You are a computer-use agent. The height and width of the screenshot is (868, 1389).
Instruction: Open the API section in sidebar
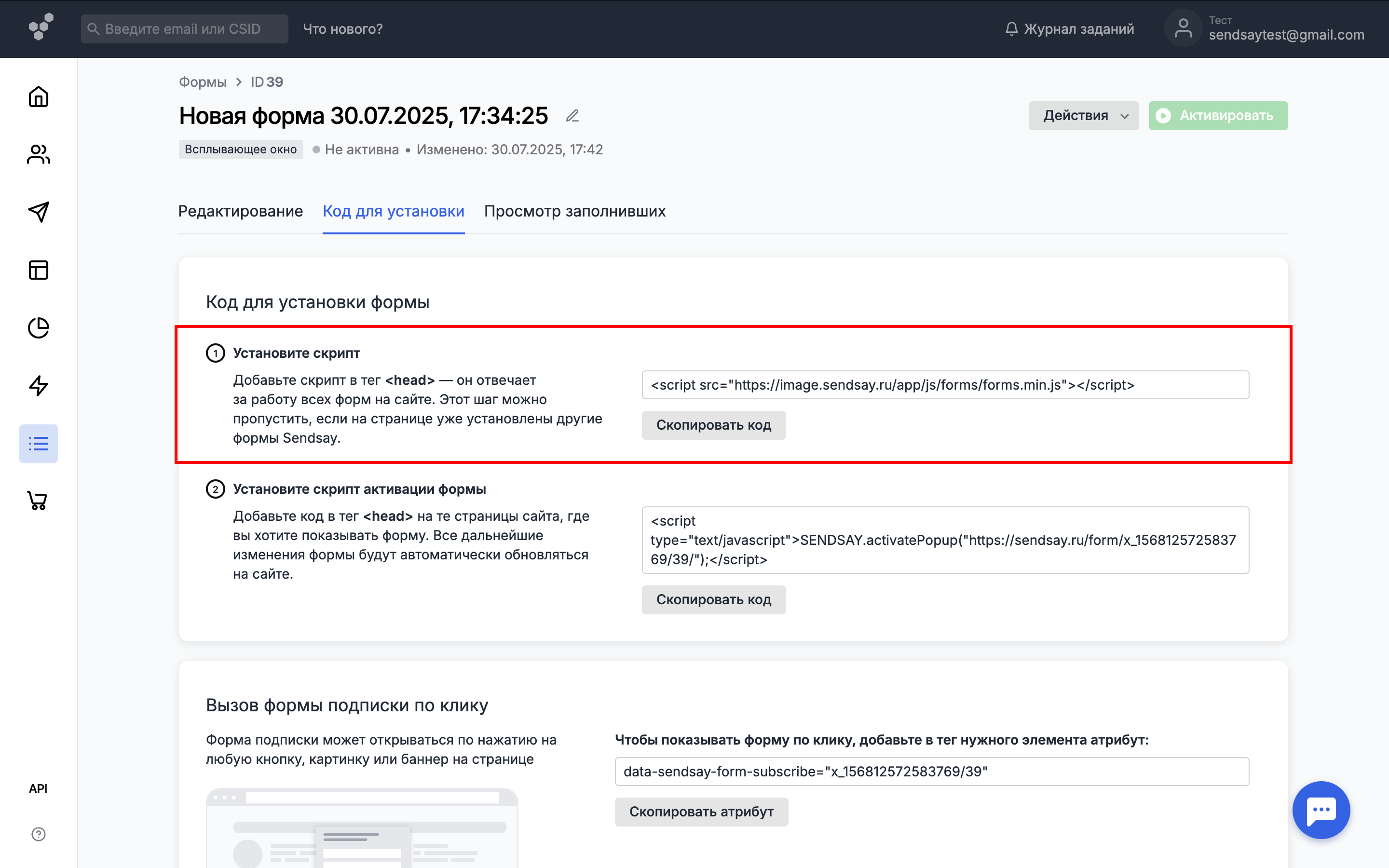39,788
